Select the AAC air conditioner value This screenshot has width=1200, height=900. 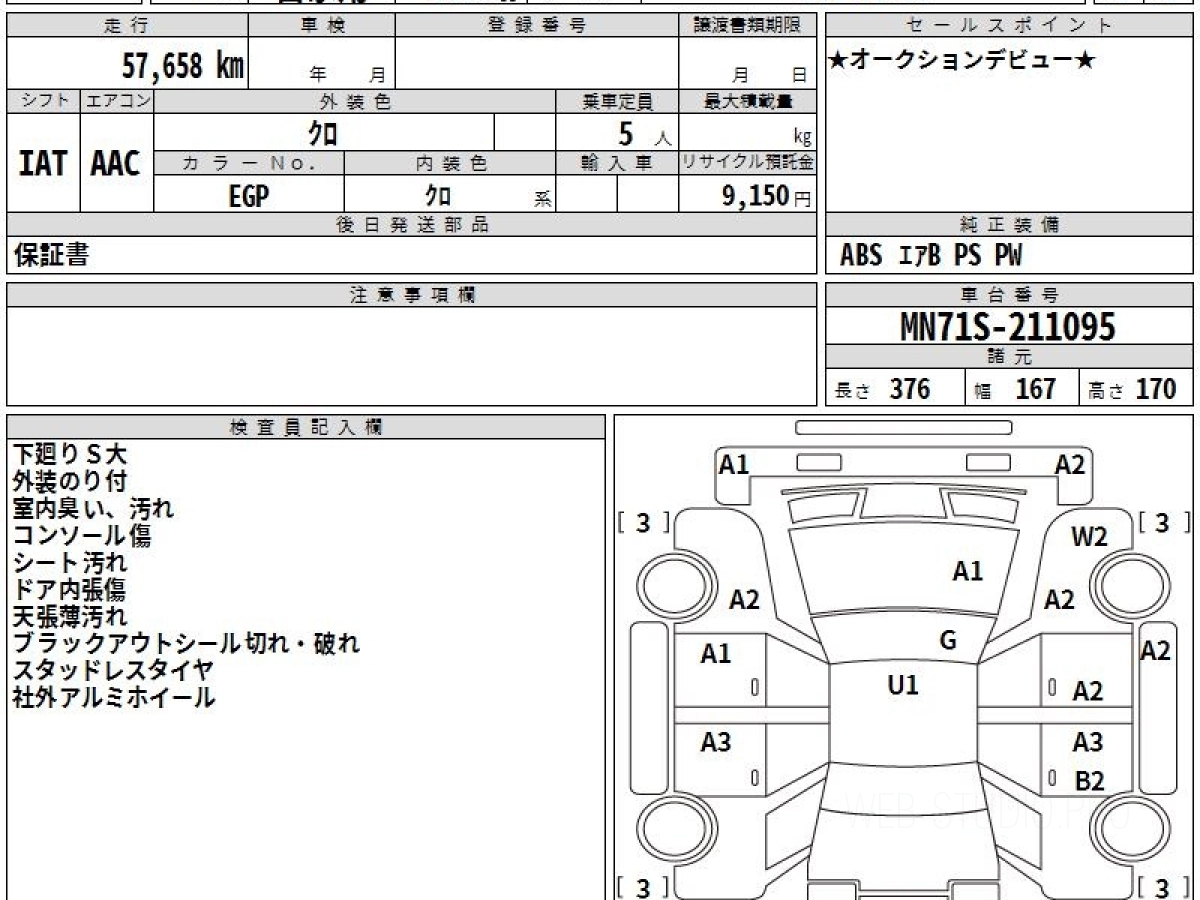pos(116,164)
